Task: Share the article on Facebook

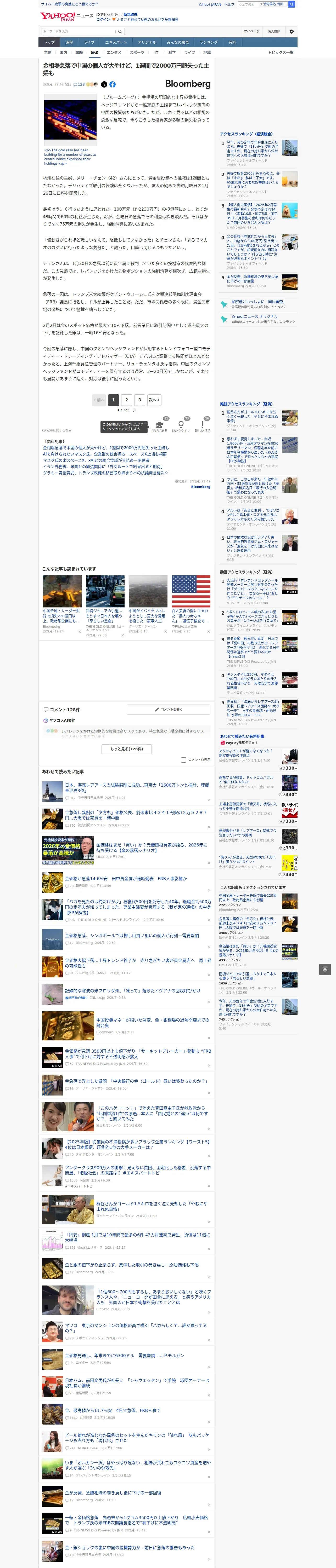Action: click(x=112, y=85)
